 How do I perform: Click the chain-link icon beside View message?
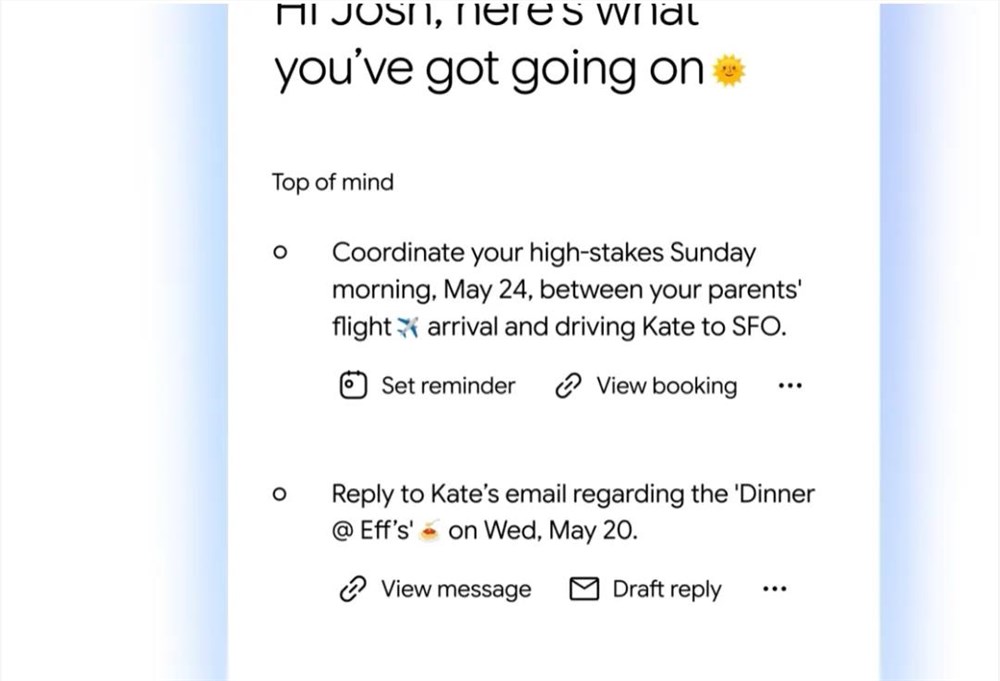tap(353, 589)
